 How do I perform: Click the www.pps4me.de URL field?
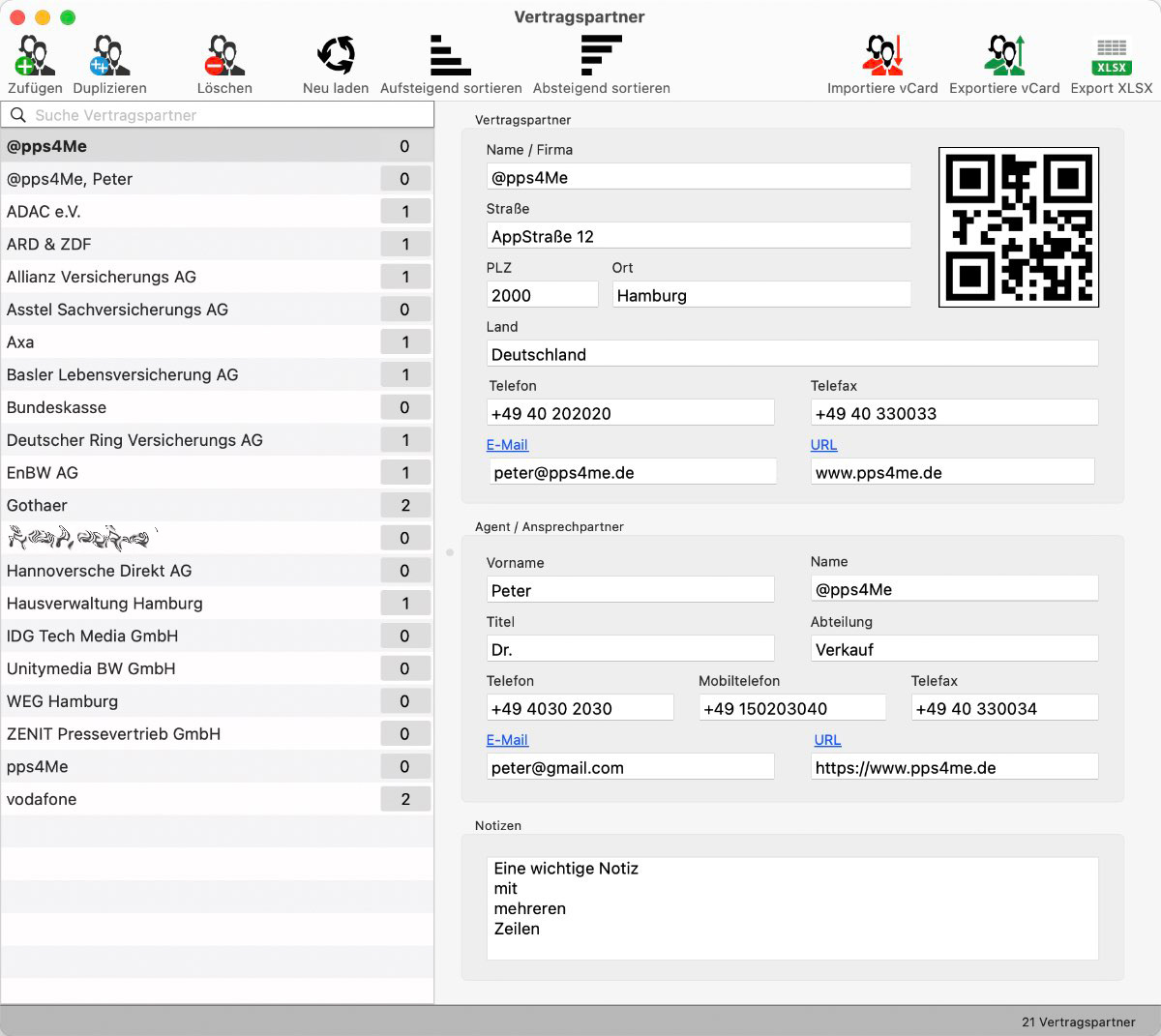tap(952, 472)
